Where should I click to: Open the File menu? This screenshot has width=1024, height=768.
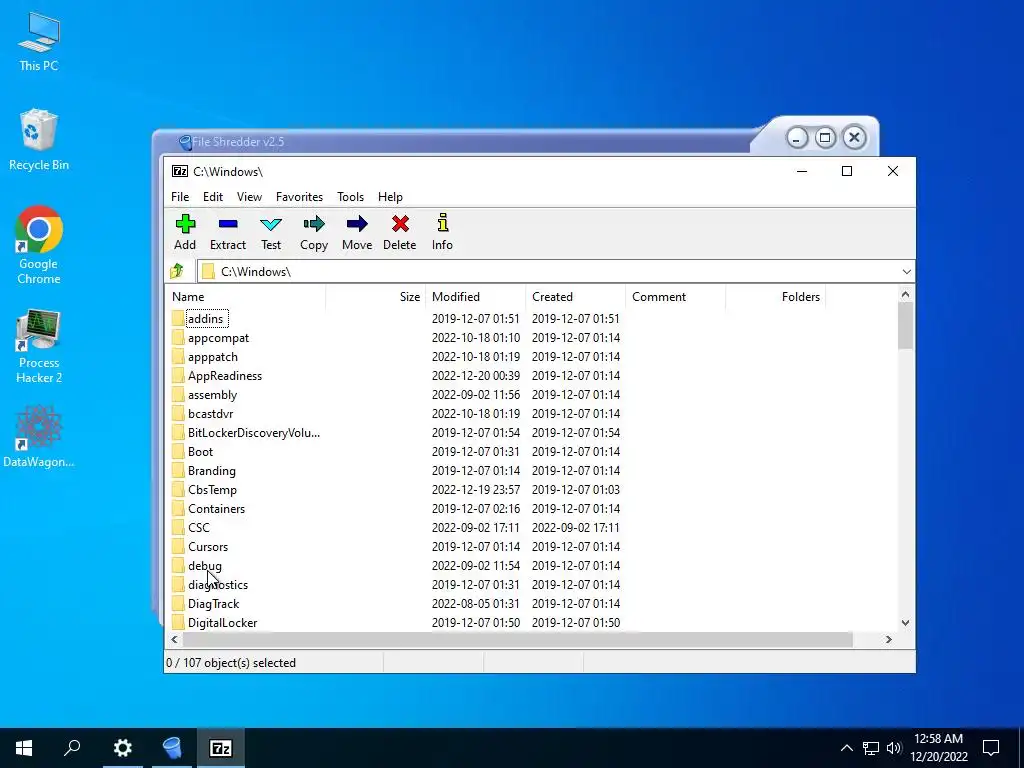pos(180,197)
